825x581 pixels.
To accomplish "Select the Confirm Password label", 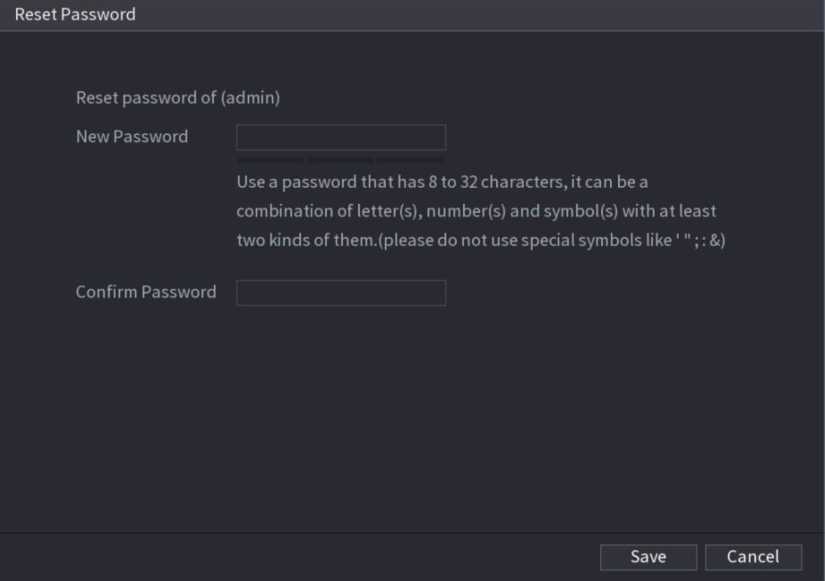I will tap(146, 292).
